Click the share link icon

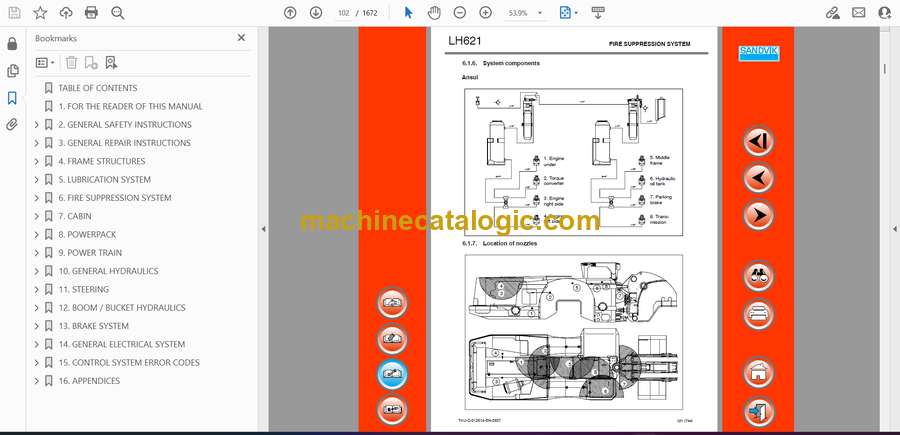(832, 13)
